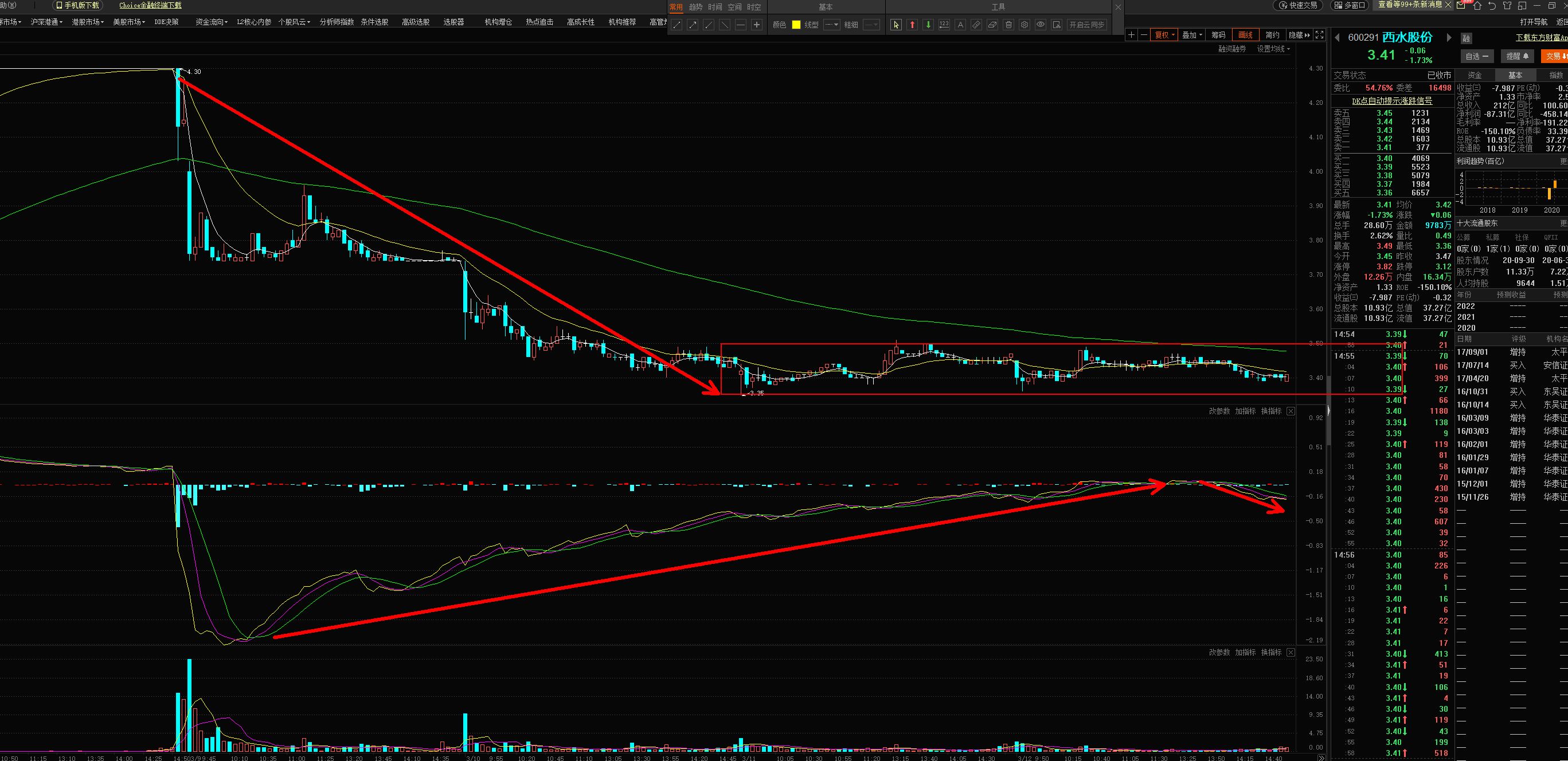The height and width of the screenshot is (761, 1568).
Task: Toggle drawings visibility eye icon
Action: pos(1040,25)
